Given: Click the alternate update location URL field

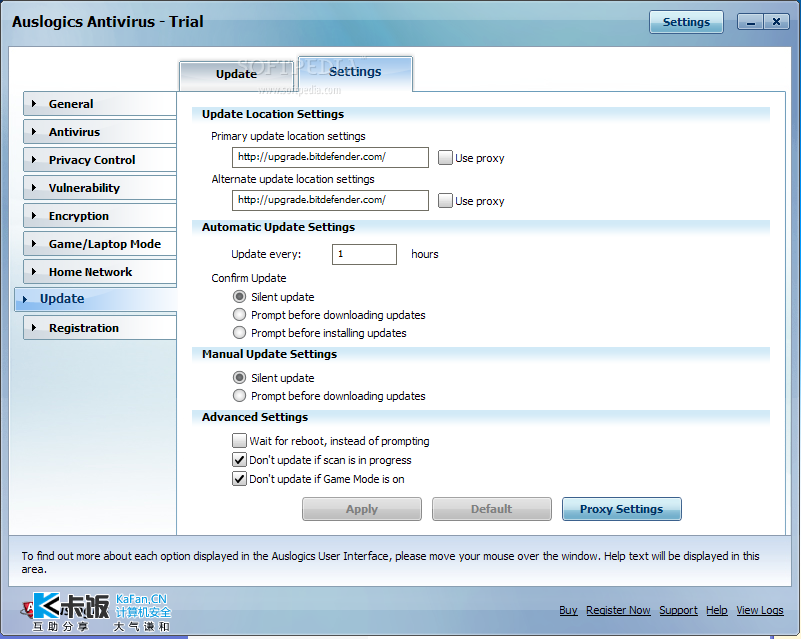Looking at the screenshot, I should (330, 200).
